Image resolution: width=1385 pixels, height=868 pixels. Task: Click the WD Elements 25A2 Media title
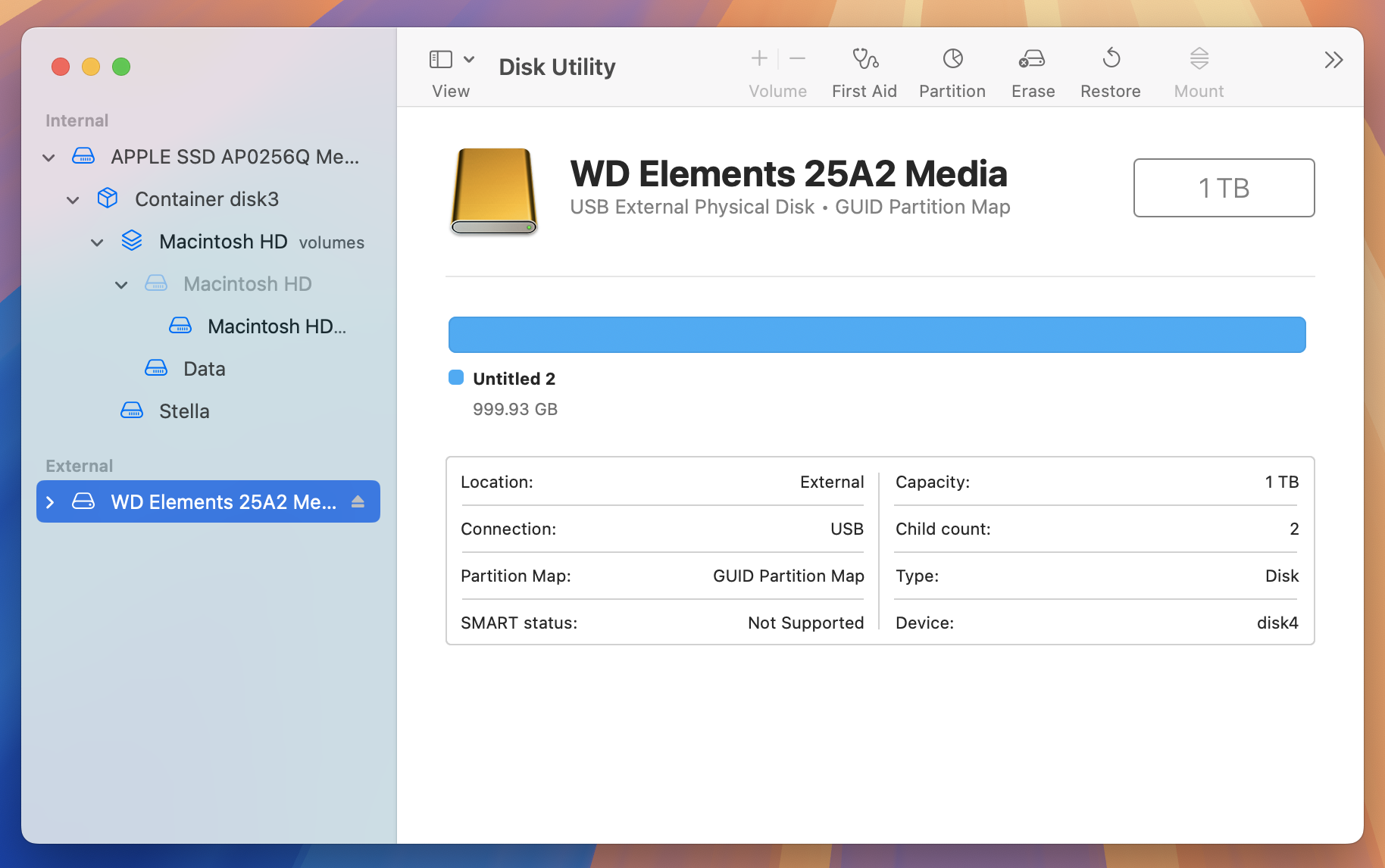[x=789, y=173]
